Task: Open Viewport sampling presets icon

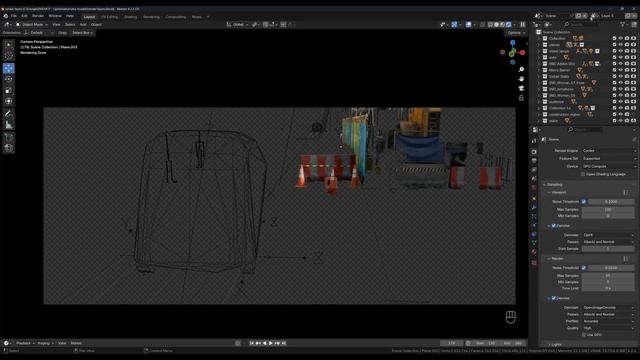Action: 626,192
